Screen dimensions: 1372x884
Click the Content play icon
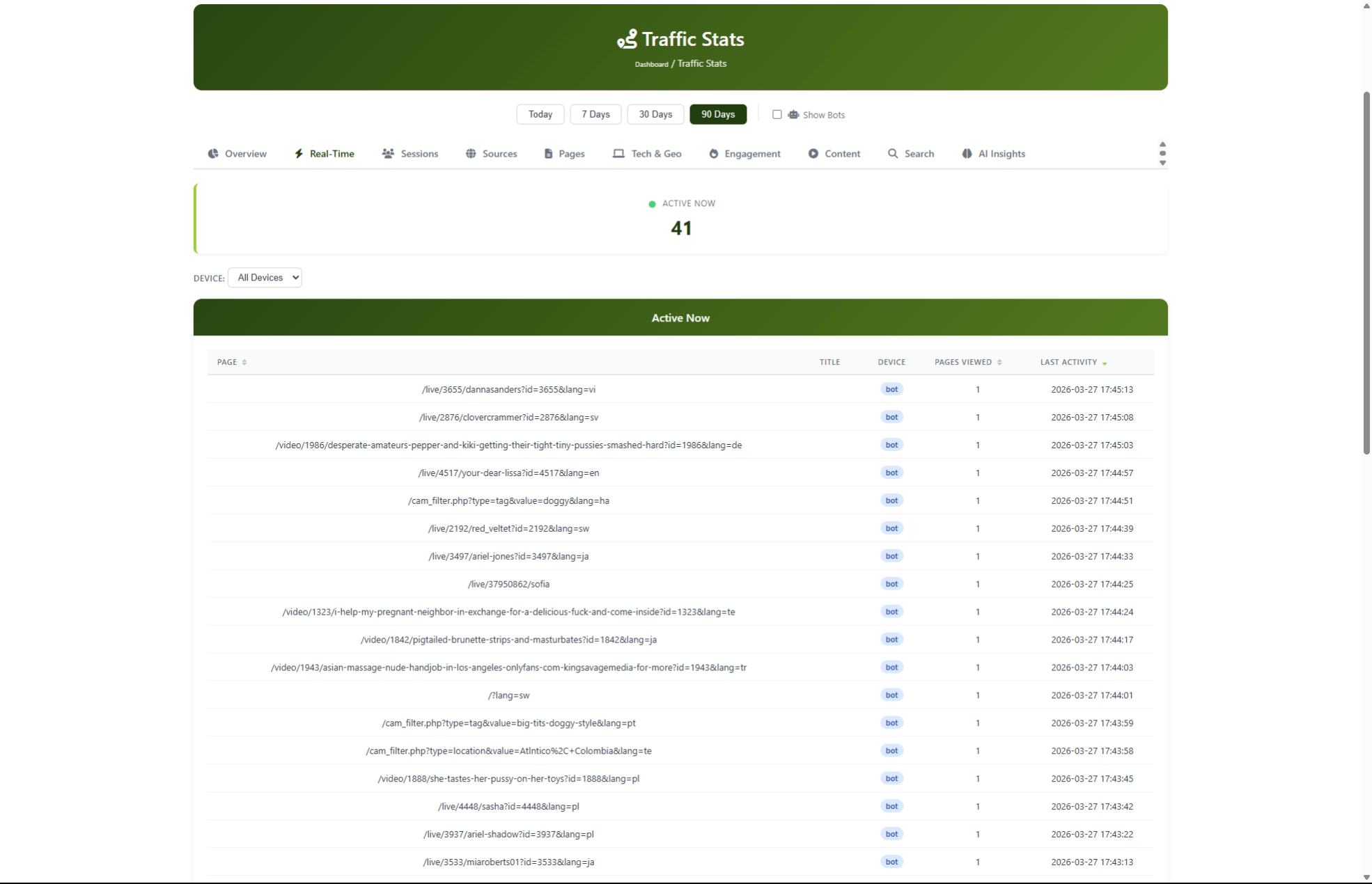pos(812,153)
